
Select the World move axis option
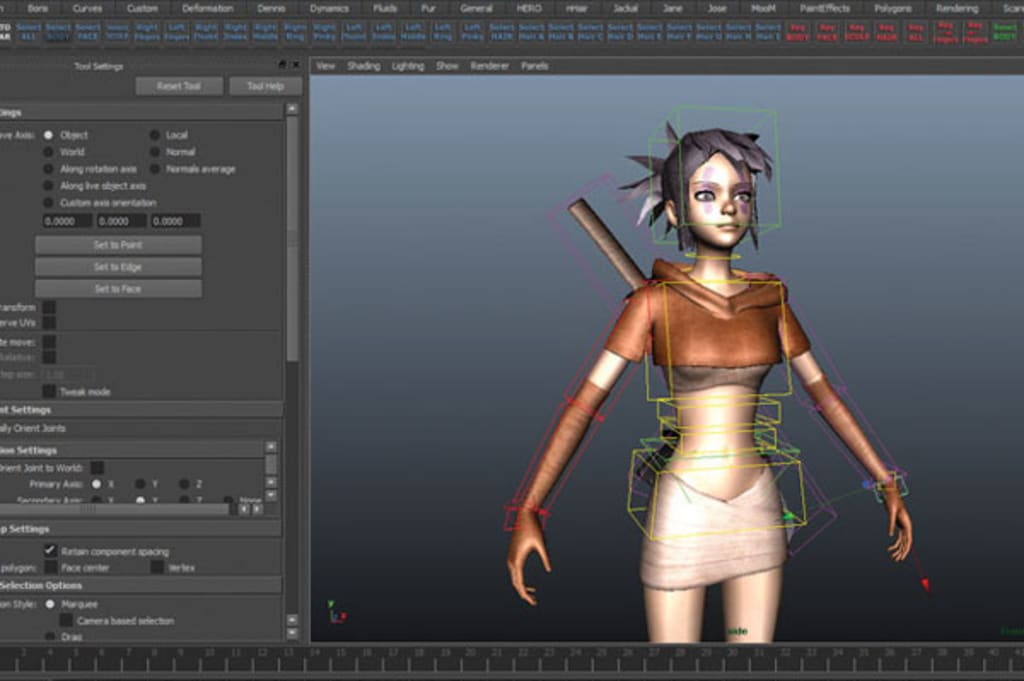tap(48, 152)
